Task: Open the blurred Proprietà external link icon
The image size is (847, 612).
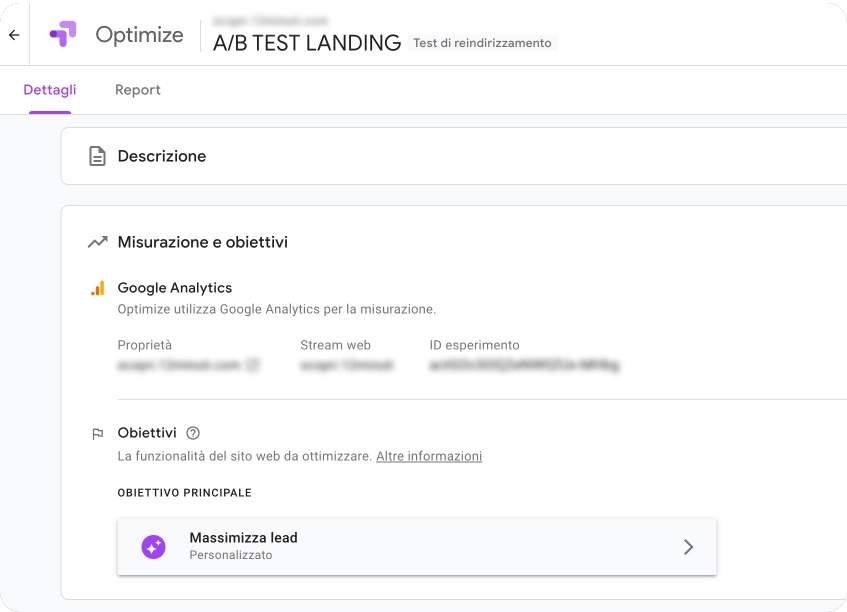Action: [x=252, y=365]
